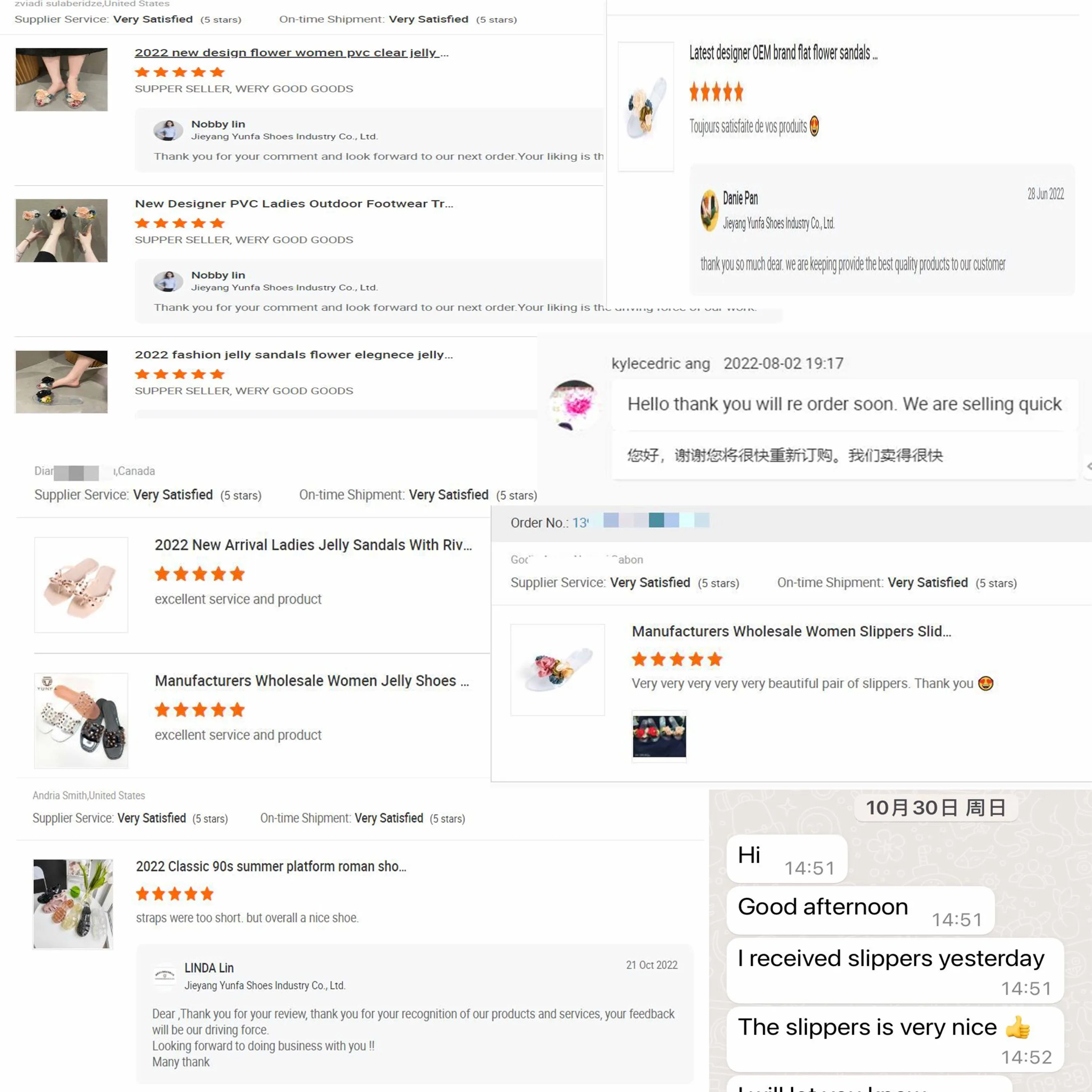Open New Designer PVC Ladies Outdoor Footwear title
The height and width of the screenshot is (1092, 1092).
(294, 203)
